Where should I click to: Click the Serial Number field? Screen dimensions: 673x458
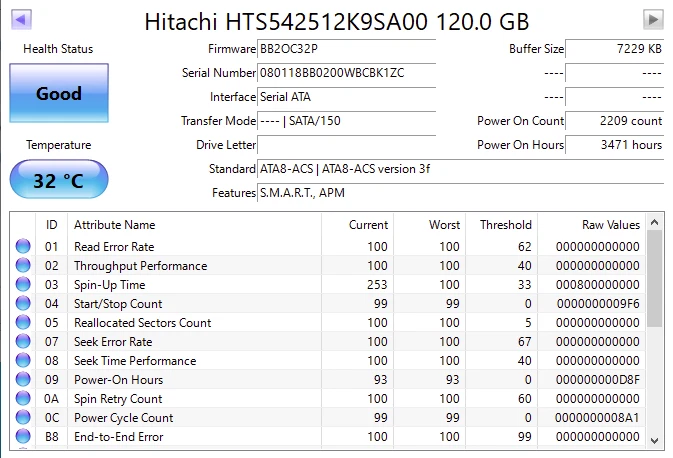click(346, 73)
